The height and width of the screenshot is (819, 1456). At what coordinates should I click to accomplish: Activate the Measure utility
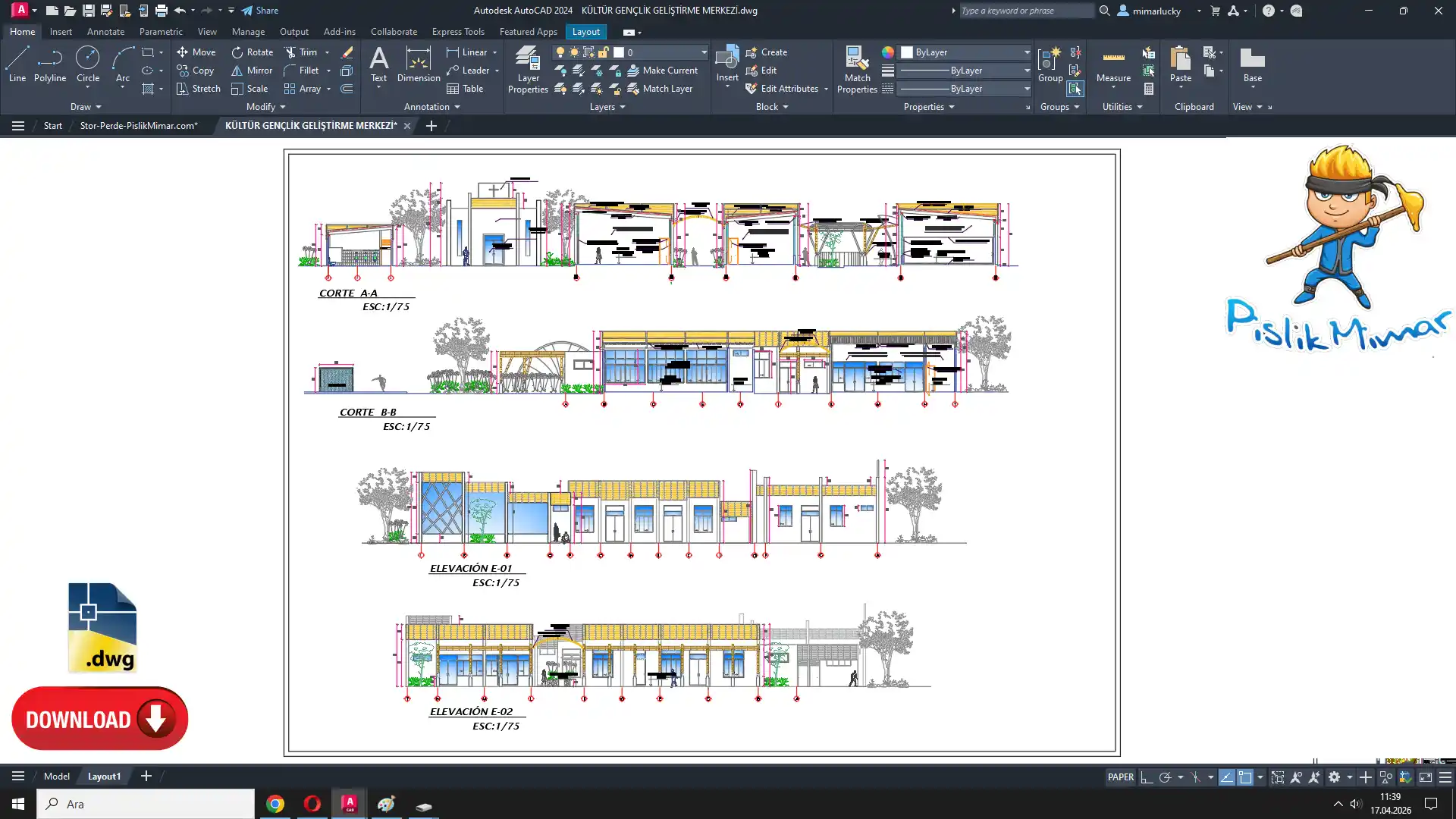[x=1113, y=64]
